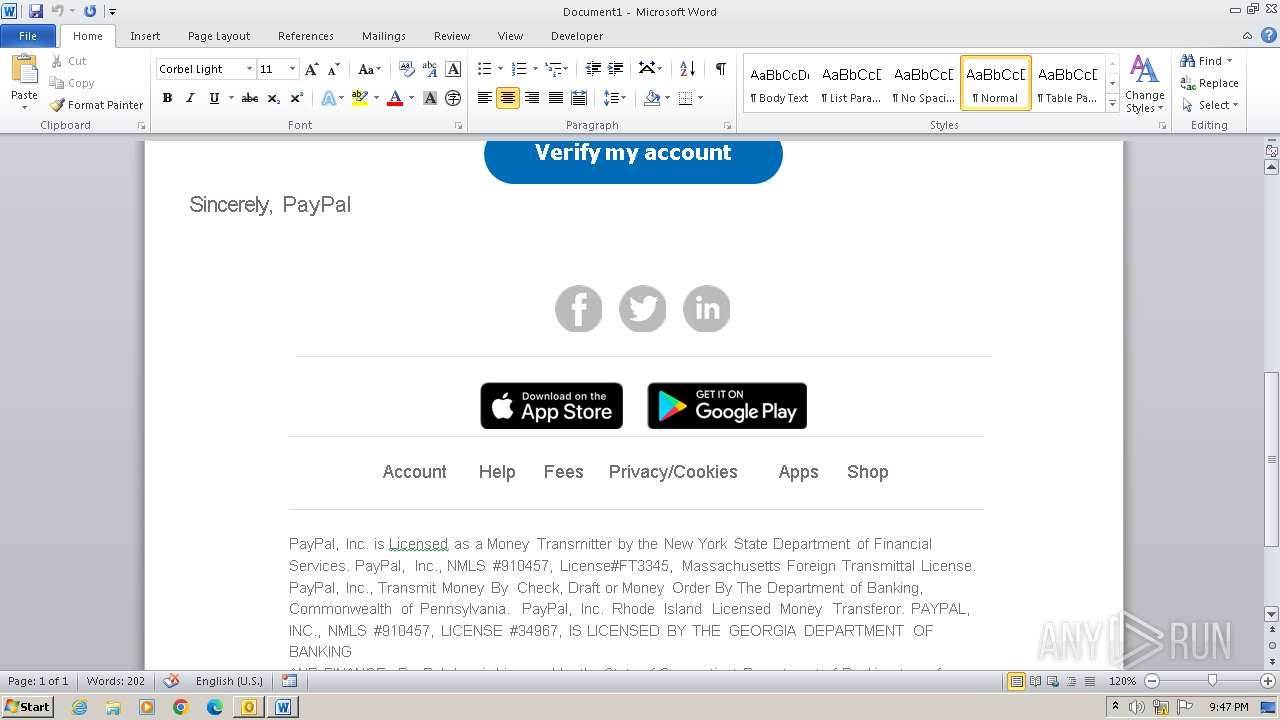The height and width of the screenshot is (720, 1280).
Task: Open Internet Explorer from the taskbar
Action: [x=79, y=707]
